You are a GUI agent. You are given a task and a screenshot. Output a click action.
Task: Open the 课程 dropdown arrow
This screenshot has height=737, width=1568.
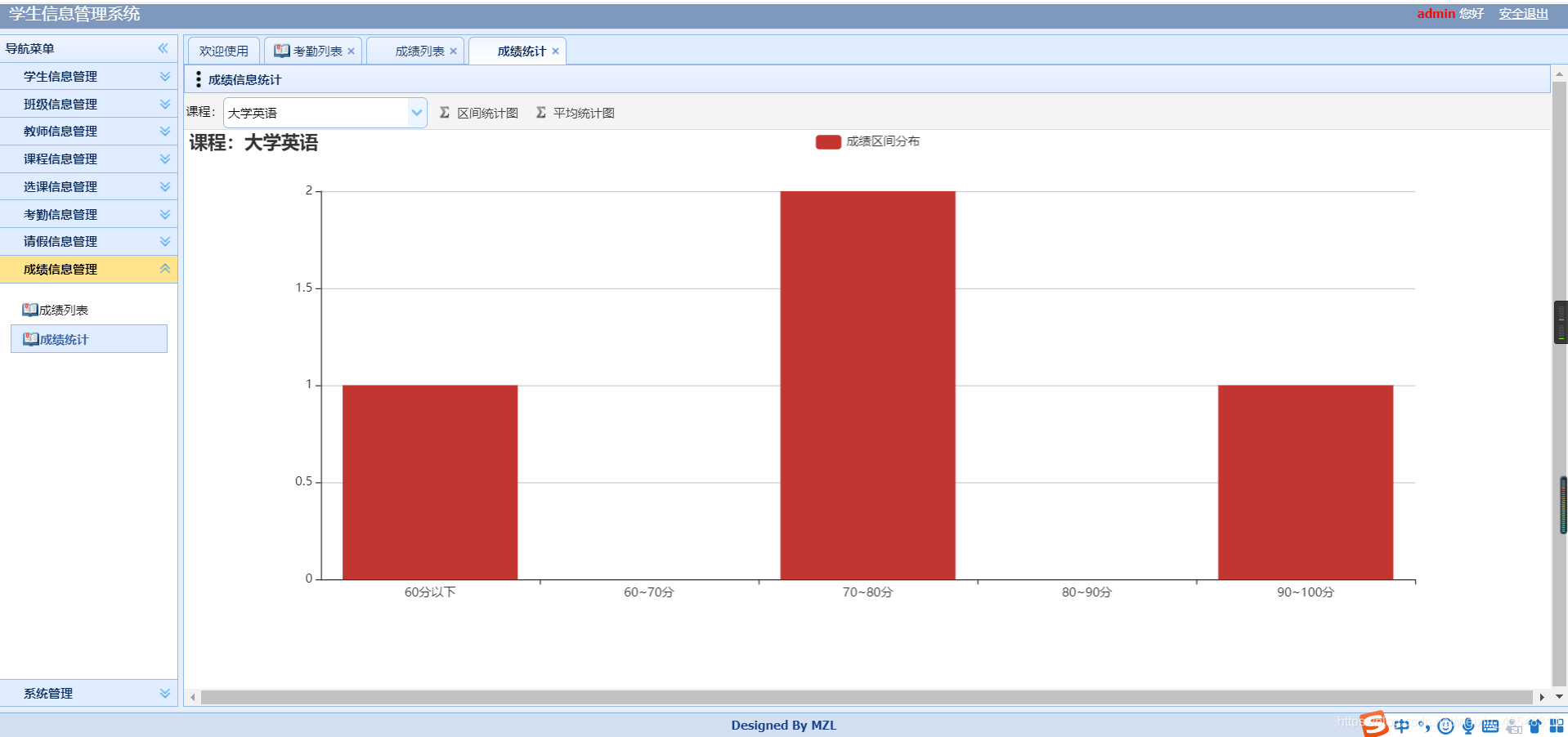(x=417, y=113)
